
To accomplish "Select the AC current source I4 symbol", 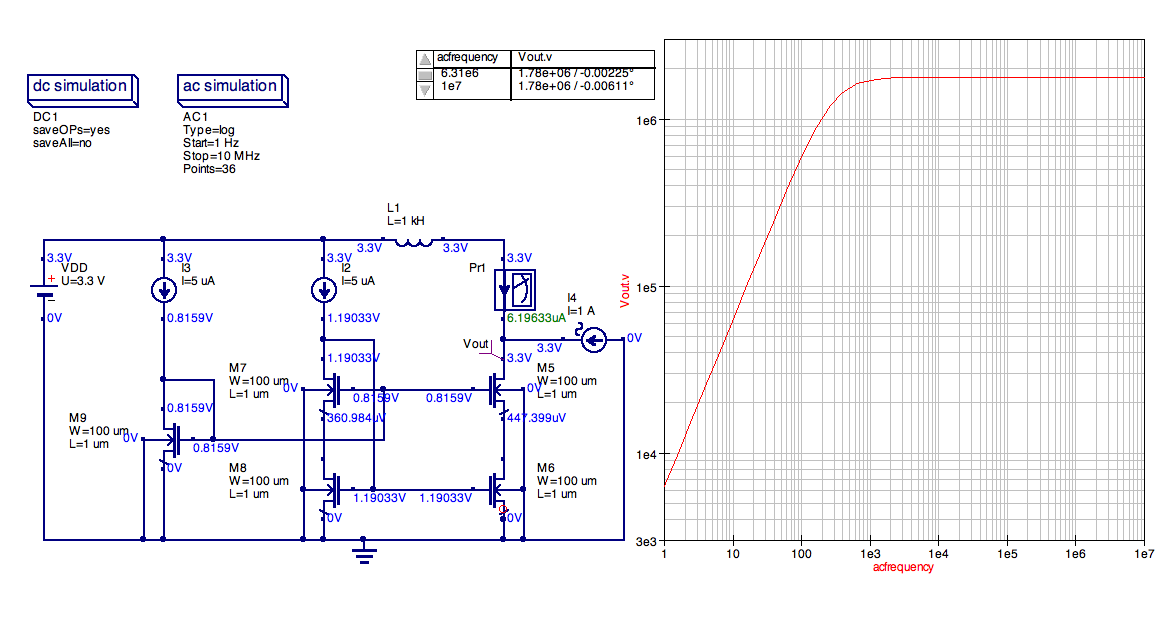I will [592, 340].
